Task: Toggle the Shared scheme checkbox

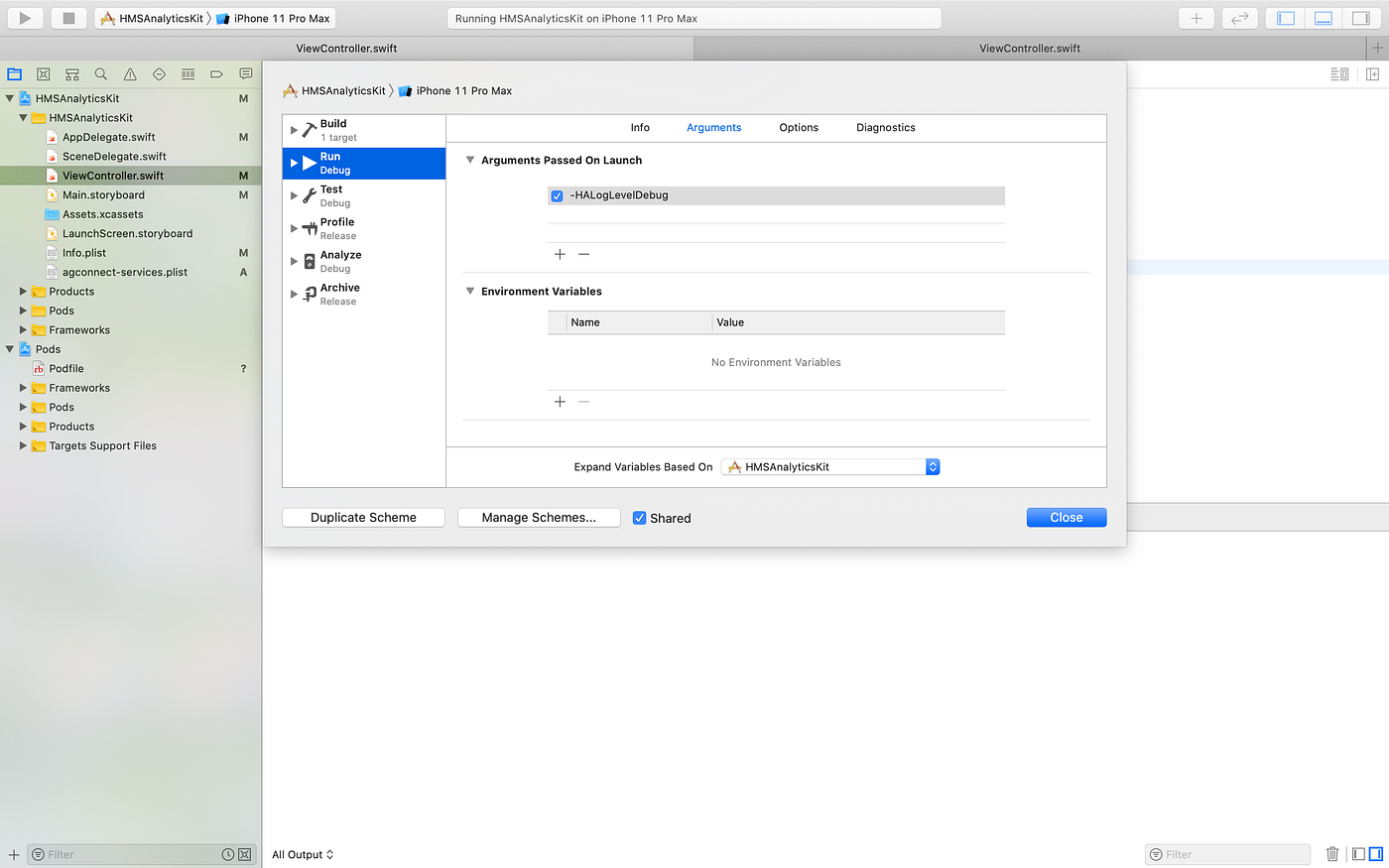Action: pyautogui.click(x=640, y=518)
